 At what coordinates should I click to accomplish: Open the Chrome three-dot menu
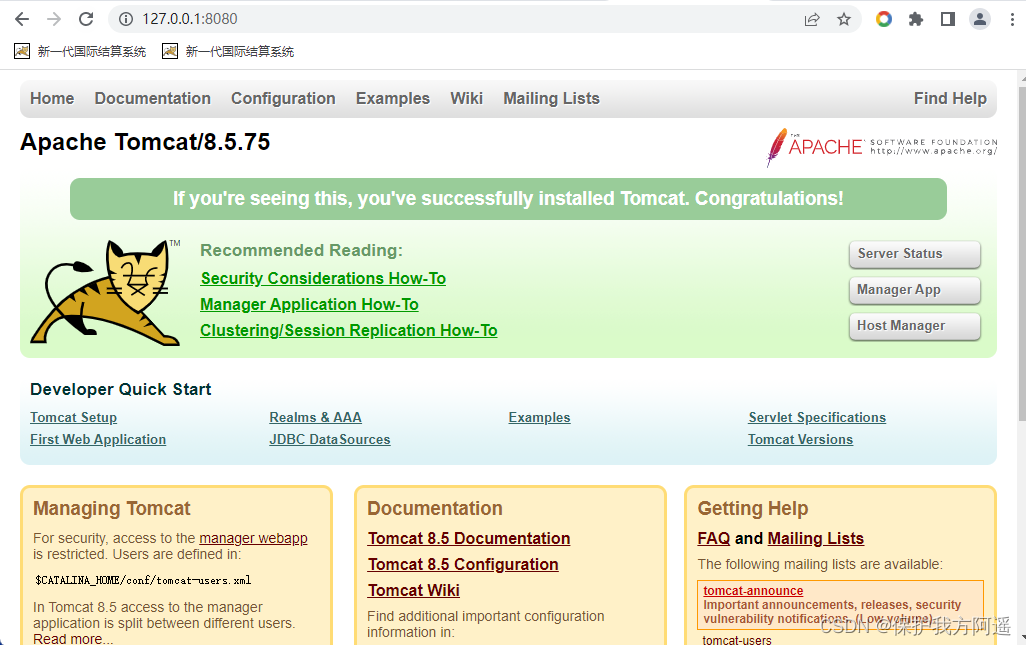point(1012,19)
